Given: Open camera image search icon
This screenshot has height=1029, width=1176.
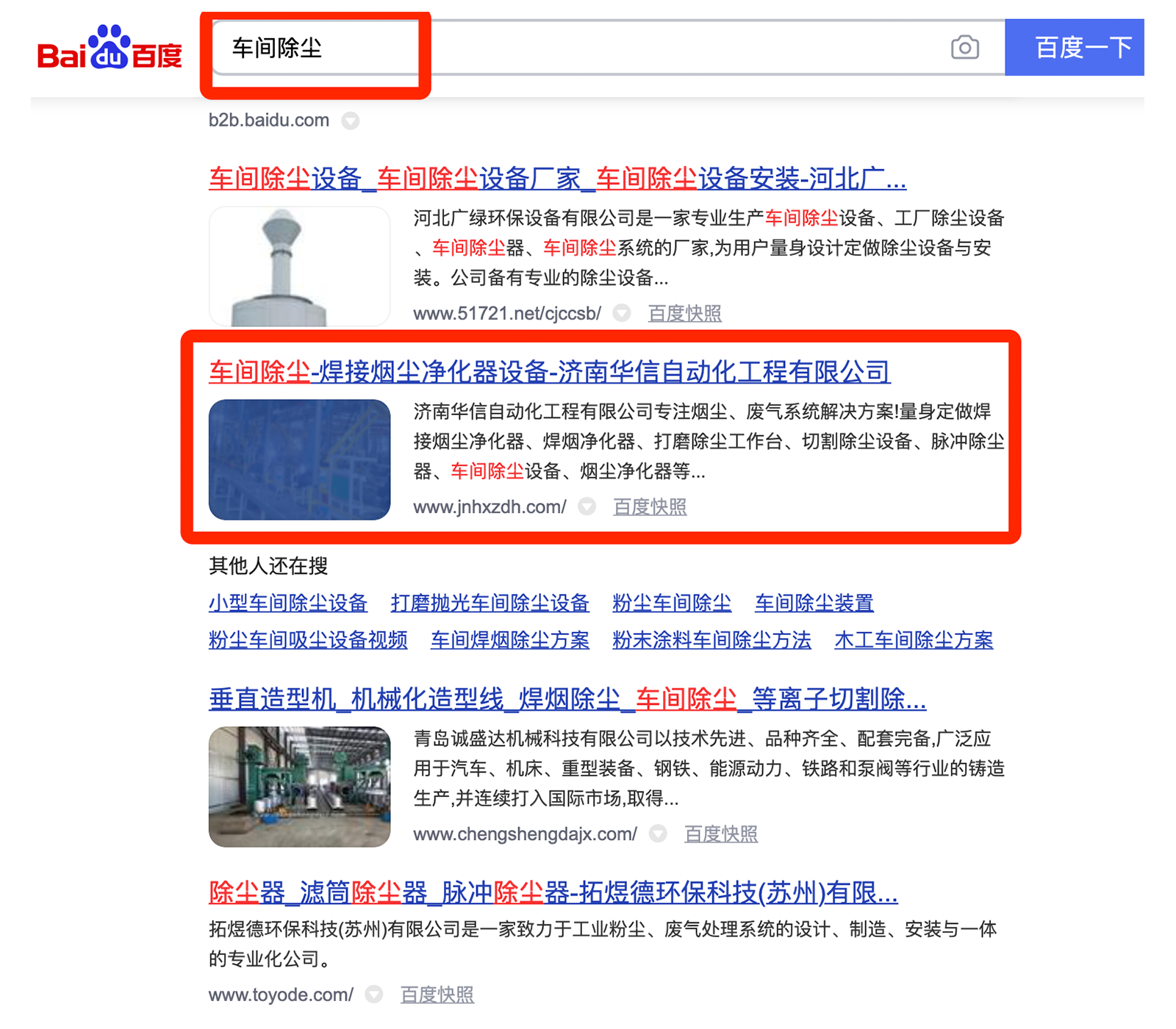Looking at the screenshot, I should (964, 48).
